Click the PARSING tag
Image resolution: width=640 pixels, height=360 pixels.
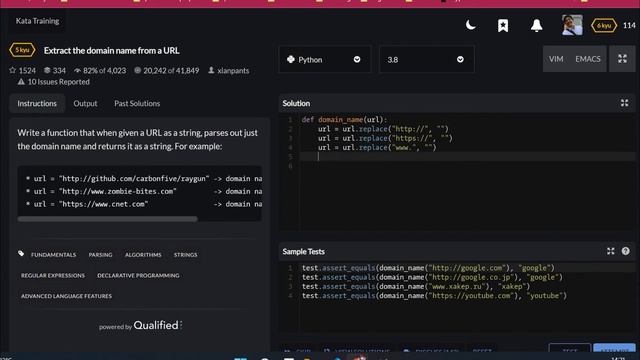coord(100,255)
